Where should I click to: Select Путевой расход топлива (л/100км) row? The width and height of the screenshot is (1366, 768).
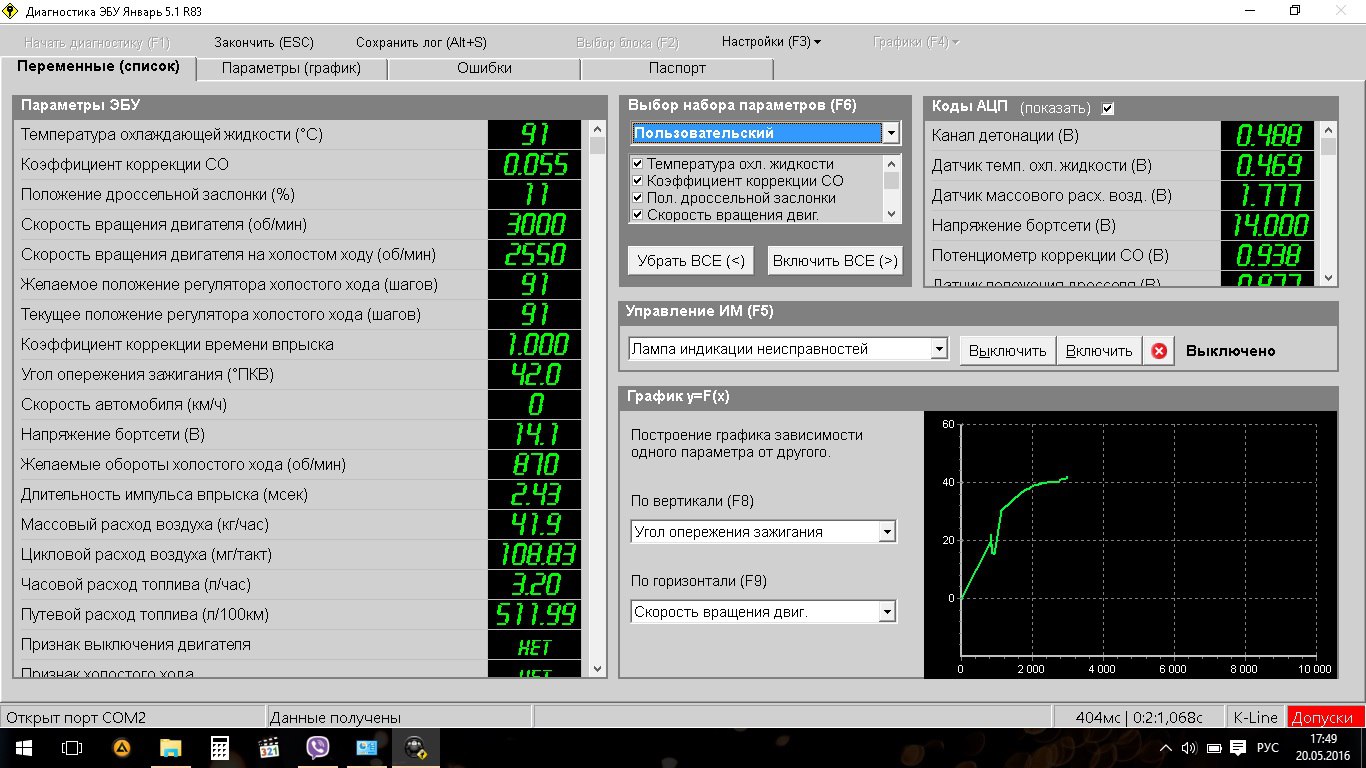click(299, 614)
